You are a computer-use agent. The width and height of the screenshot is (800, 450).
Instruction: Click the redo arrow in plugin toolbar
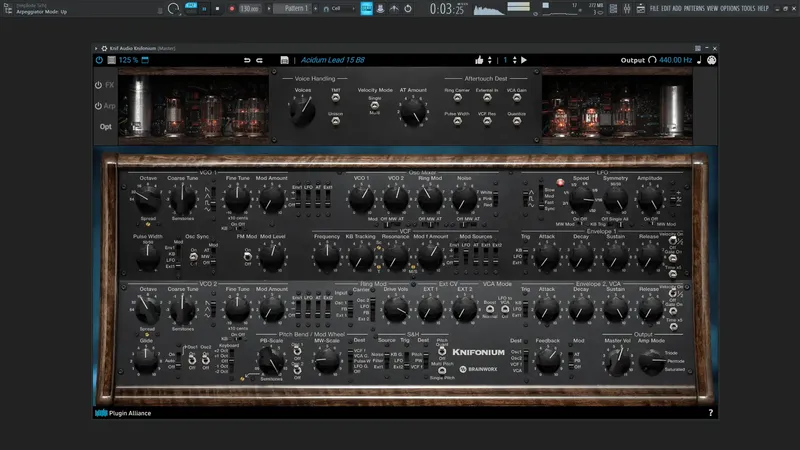coord(259,60)
